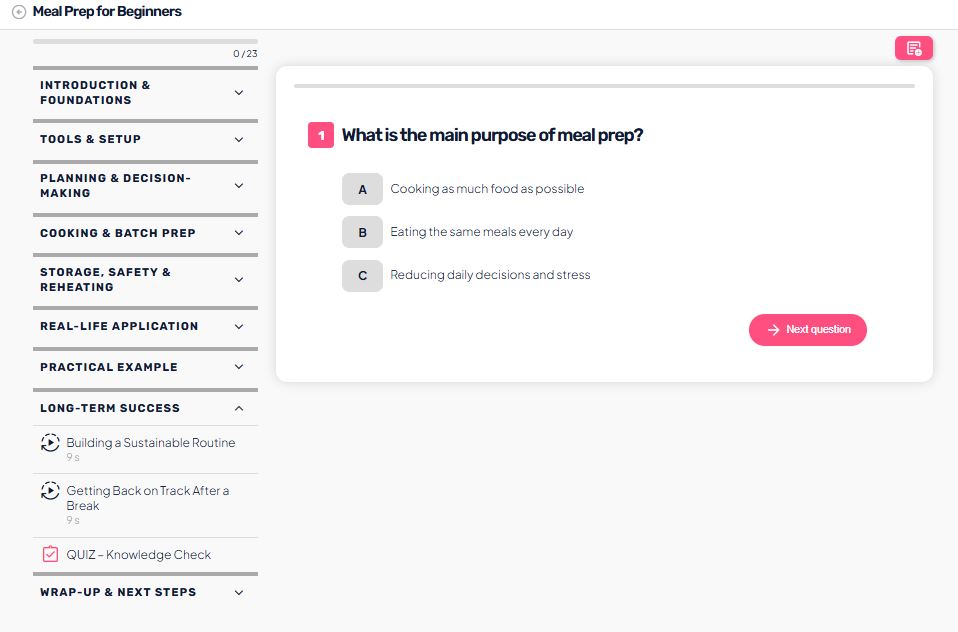Click the Building a Sustainable Routine video icon

point(50,443)
